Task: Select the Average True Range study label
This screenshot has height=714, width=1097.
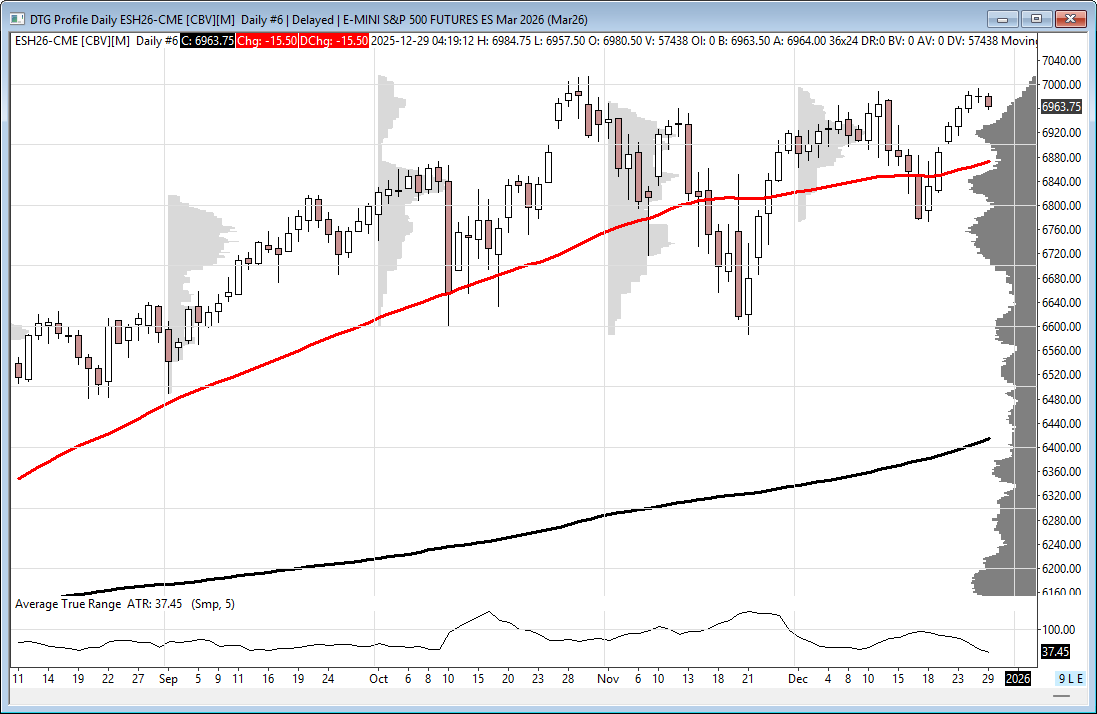Action: click(x=68, y=604)
